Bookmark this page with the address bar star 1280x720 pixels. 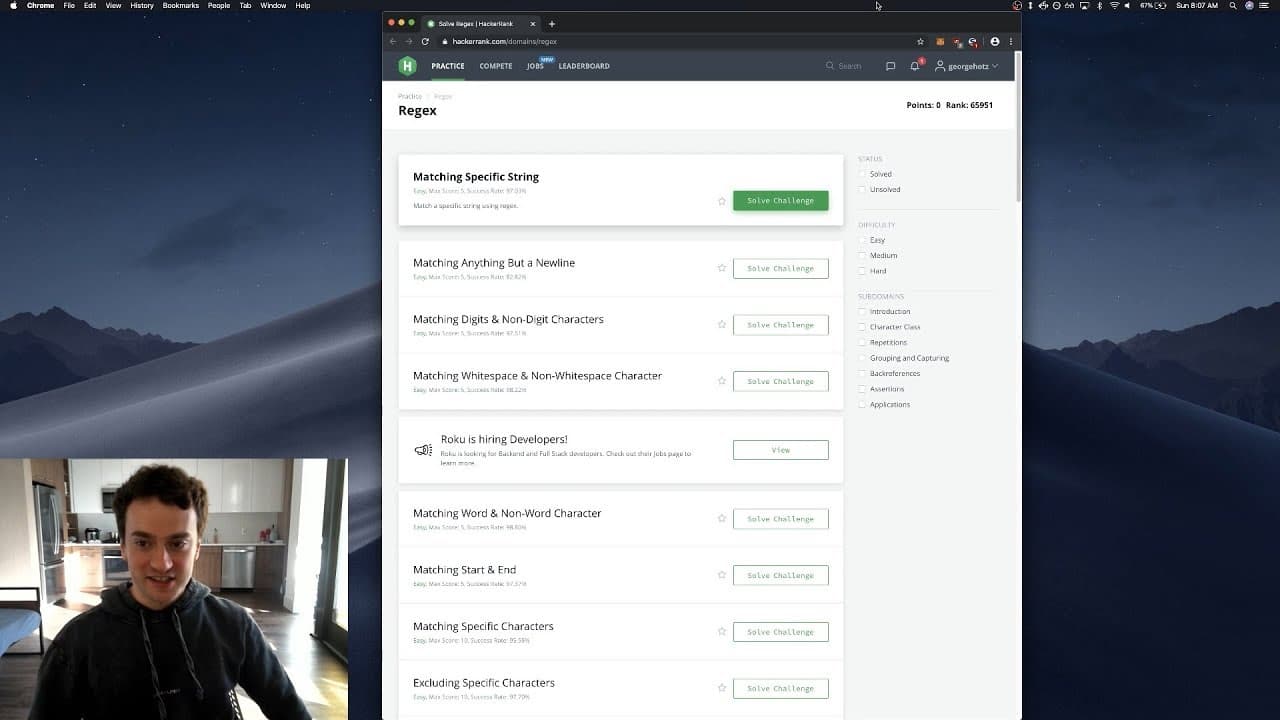[920, 42]
